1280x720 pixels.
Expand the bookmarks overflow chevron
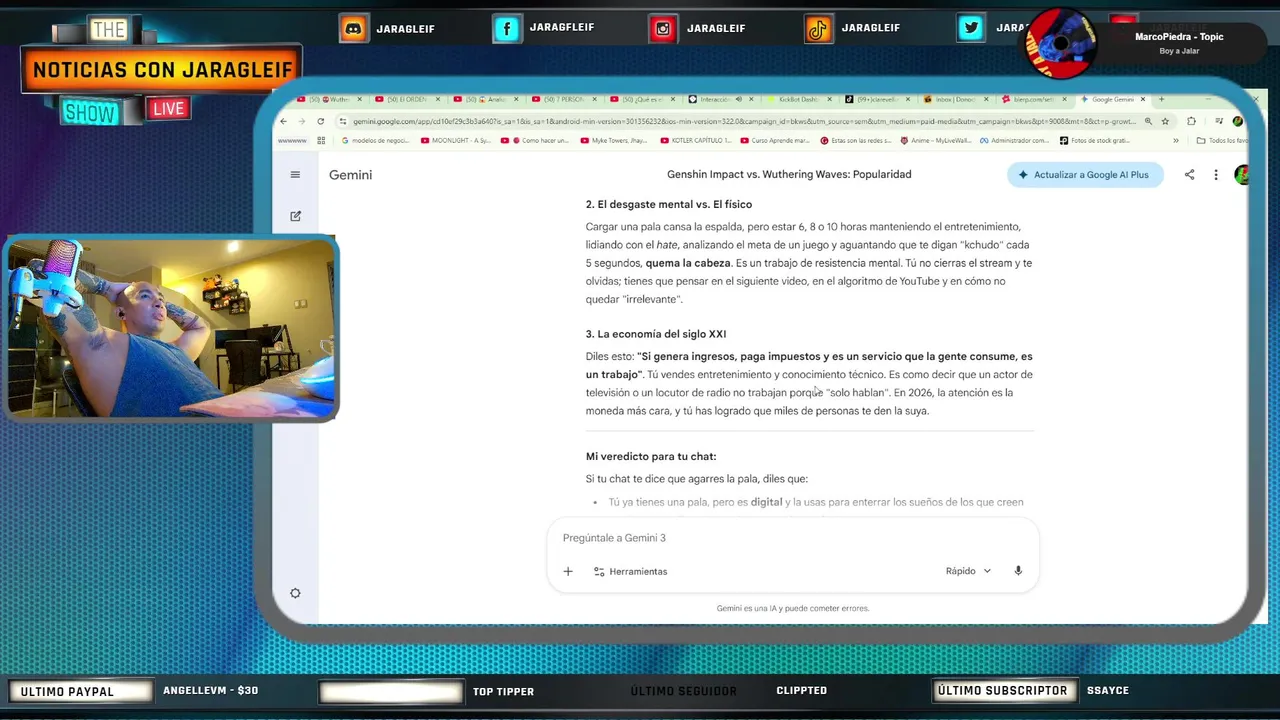[x=1176, y=141]
